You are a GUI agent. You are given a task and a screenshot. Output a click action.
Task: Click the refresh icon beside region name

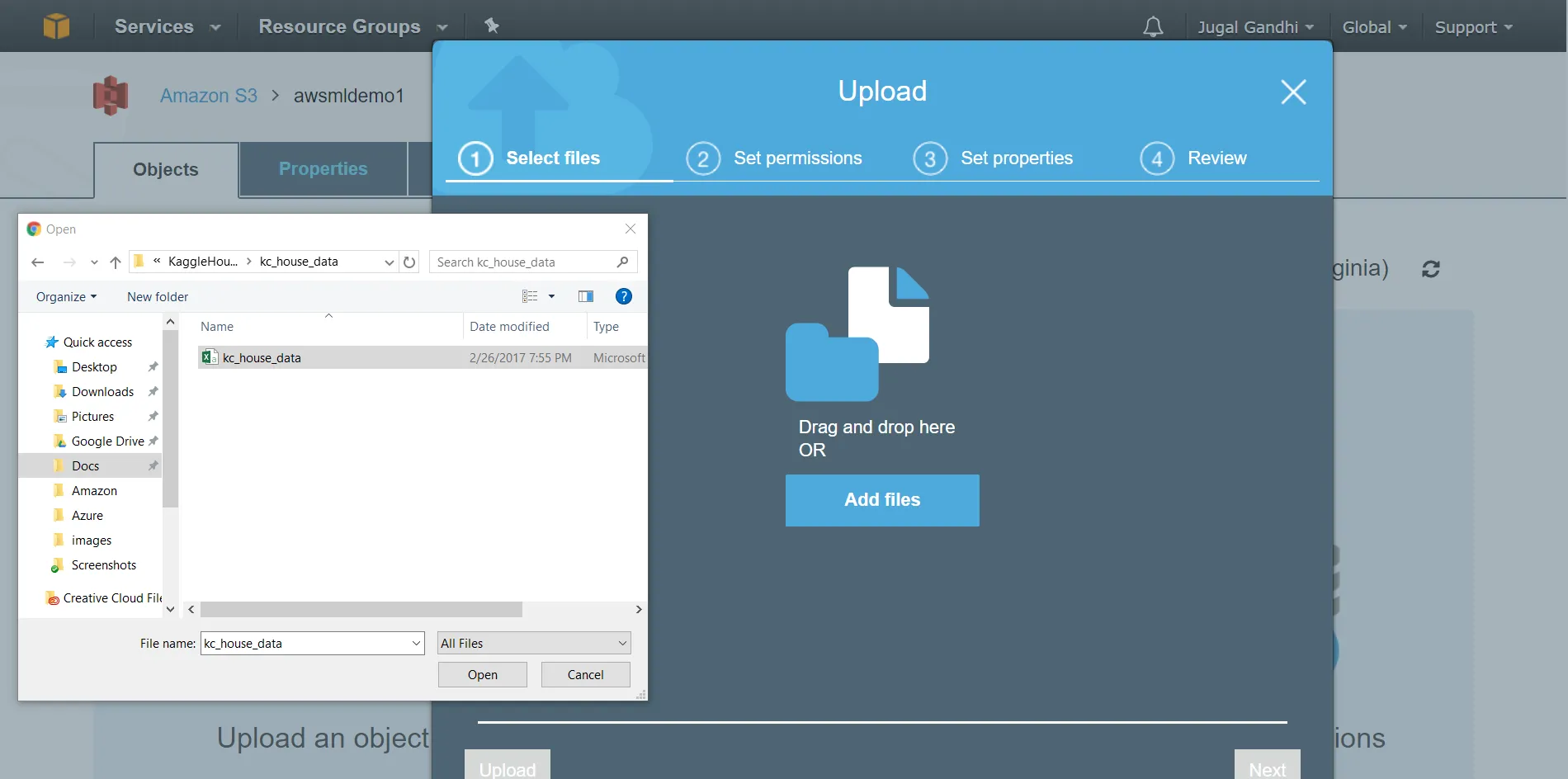point(1431,269)
